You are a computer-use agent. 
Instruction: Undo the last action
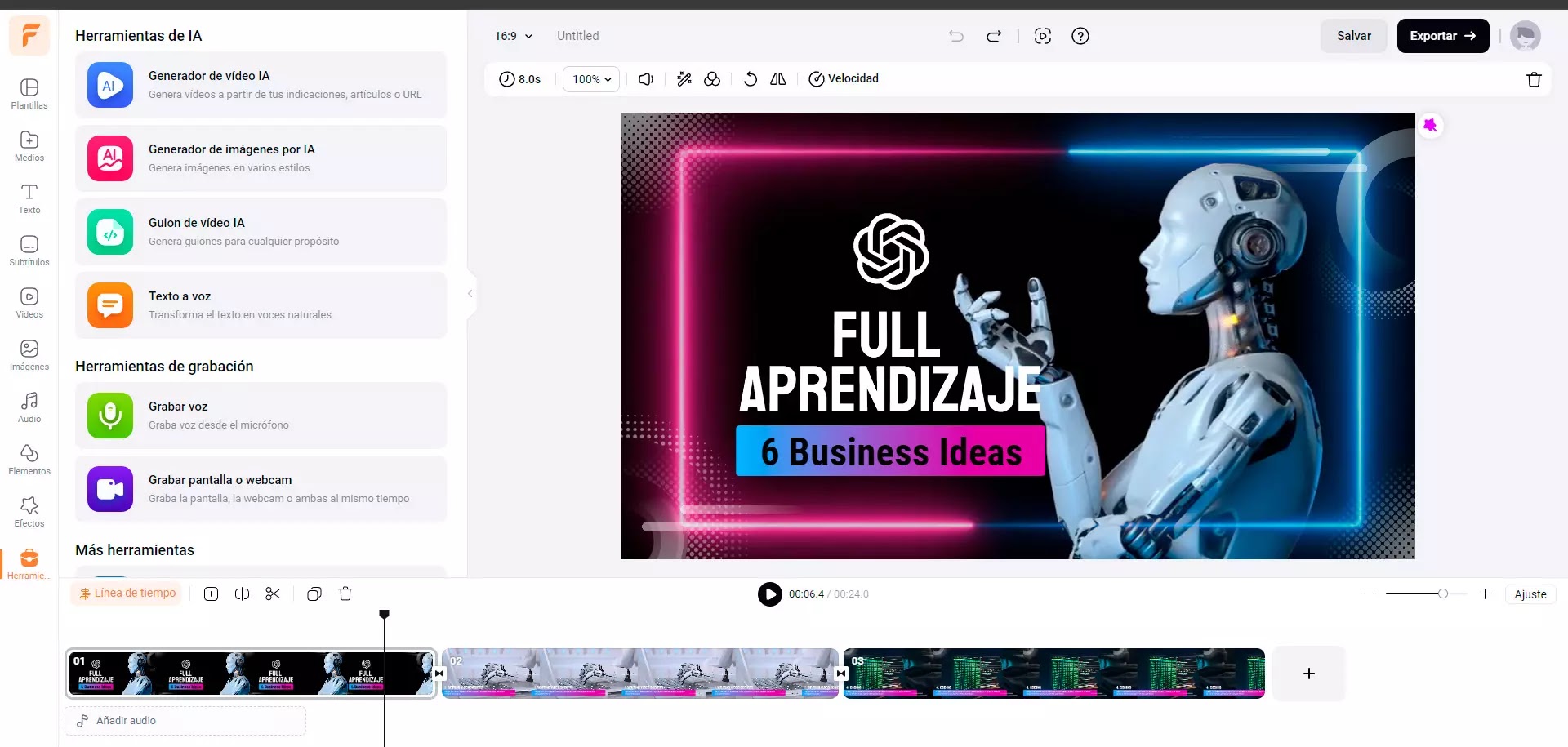click(x=956, y=36)
